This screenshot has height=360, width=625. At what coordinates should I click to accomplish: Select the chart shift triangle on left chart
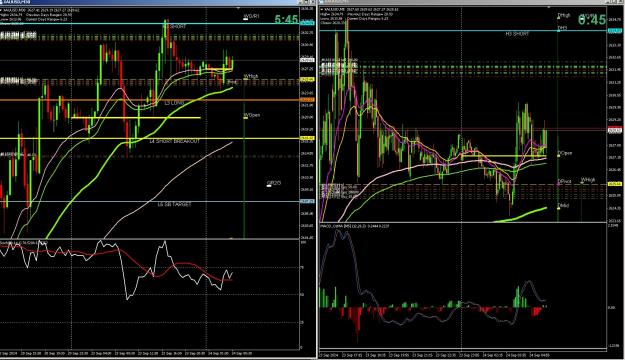click(238, 8)
